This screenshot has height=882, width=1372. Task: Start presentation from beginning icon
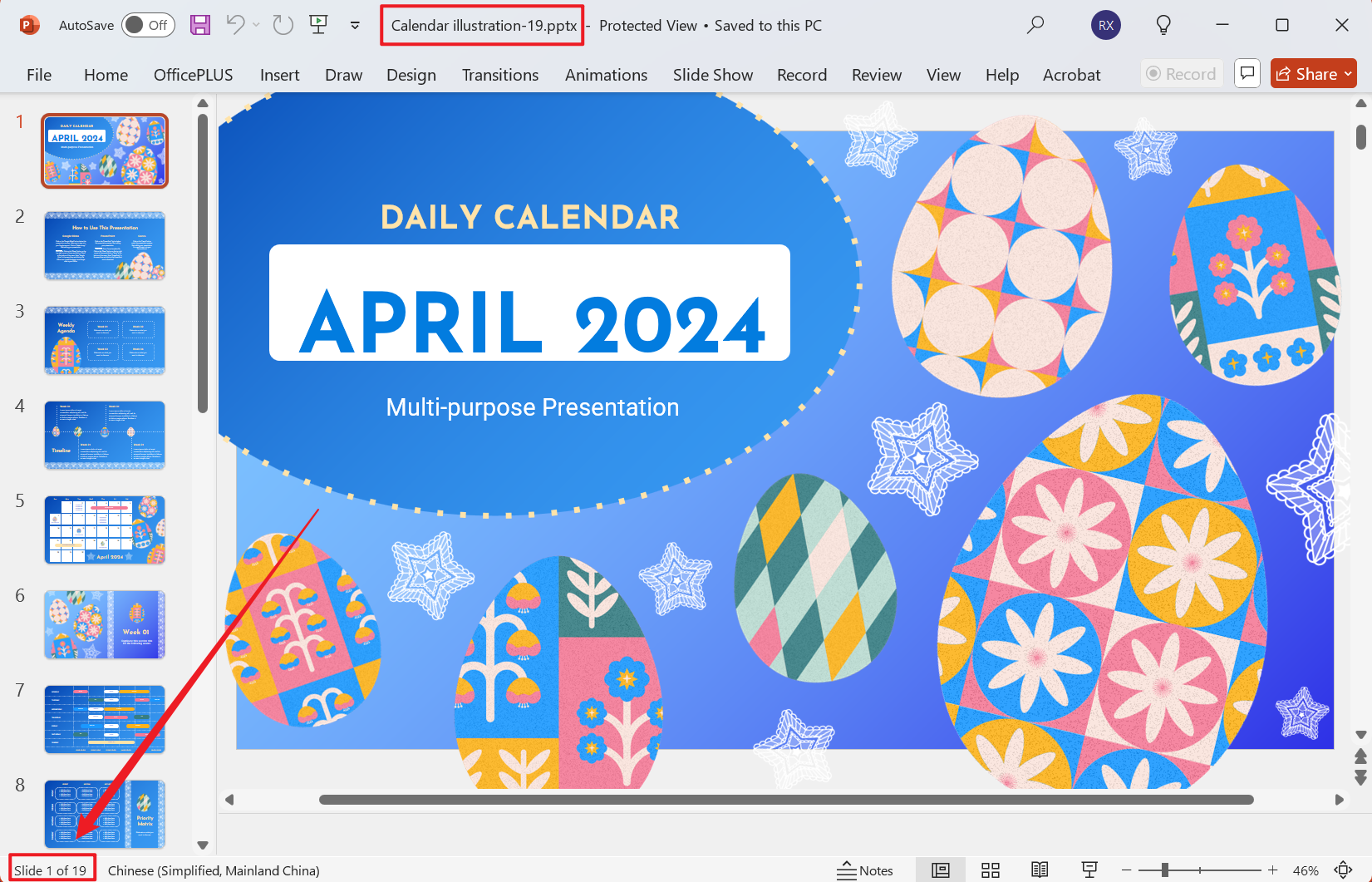[318, 25]
